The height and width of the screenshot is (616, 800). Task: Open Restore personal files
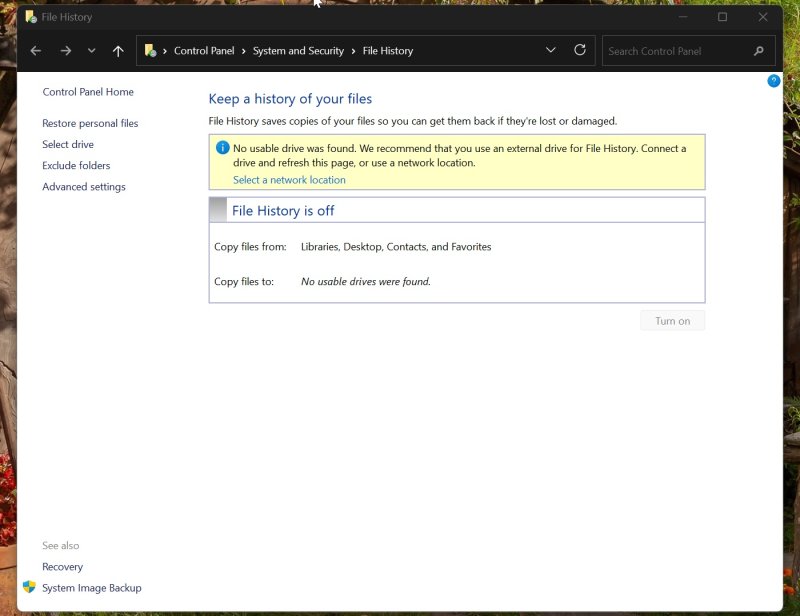click(x=90, y=123)
